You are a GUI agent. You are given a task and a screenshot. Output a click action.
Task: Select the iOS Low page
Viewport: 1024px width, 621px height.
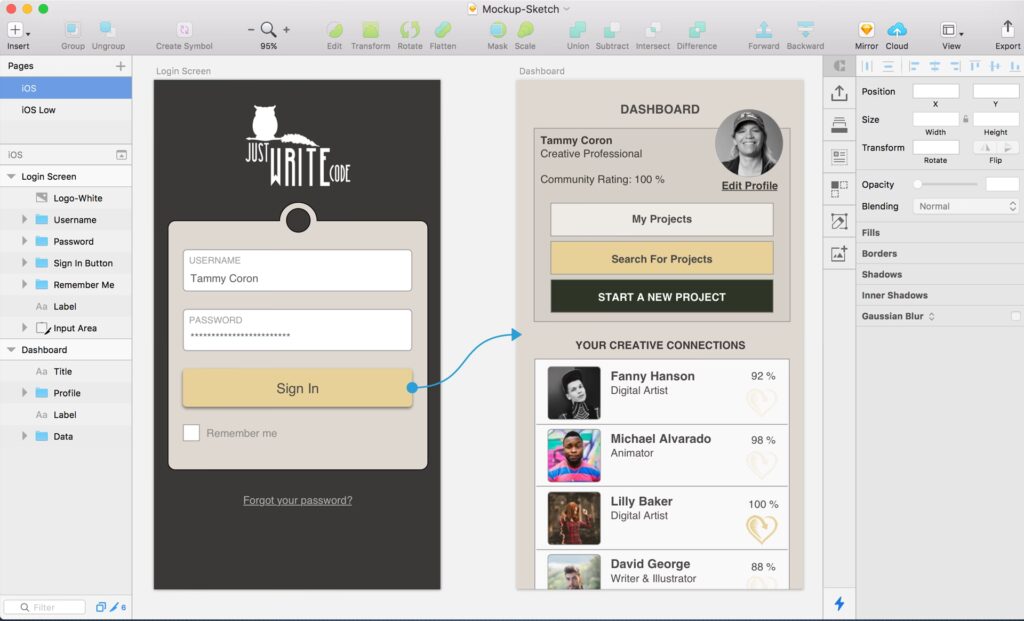click(39, 110)
